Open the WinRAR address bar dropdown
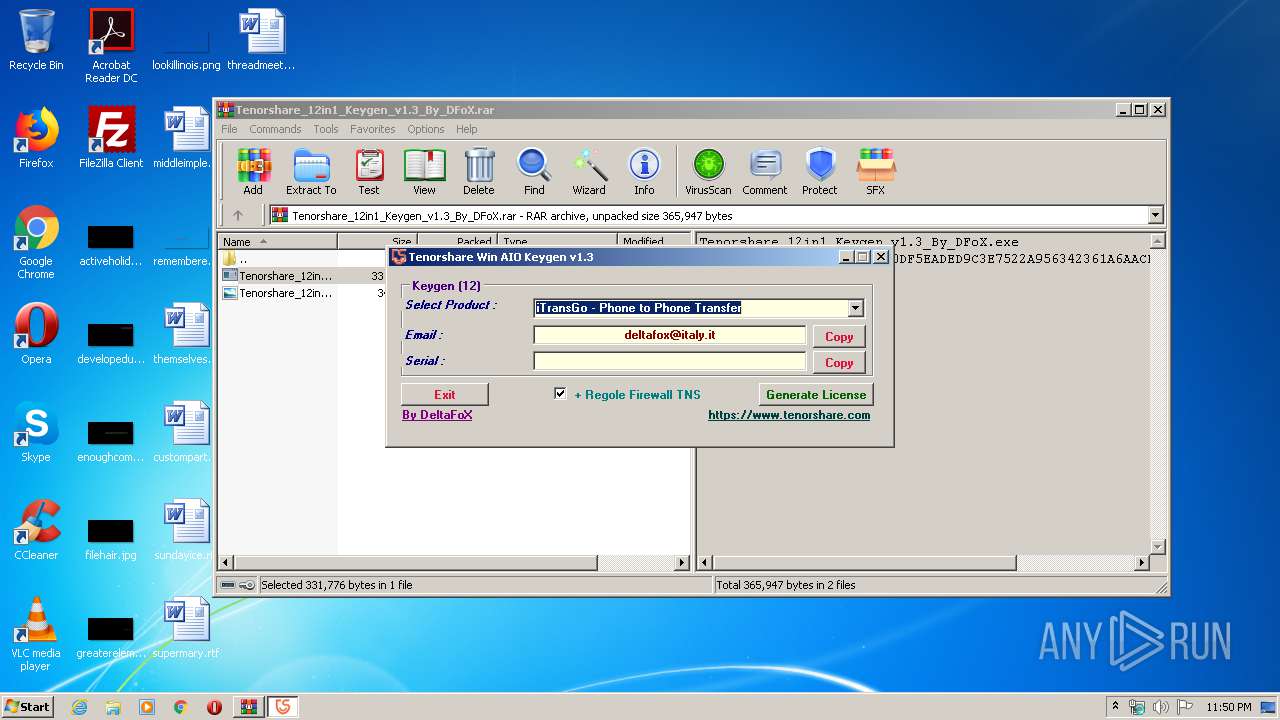Image resolution: width=1280 pixels, height=720 pixels. tap(1156, 215)
